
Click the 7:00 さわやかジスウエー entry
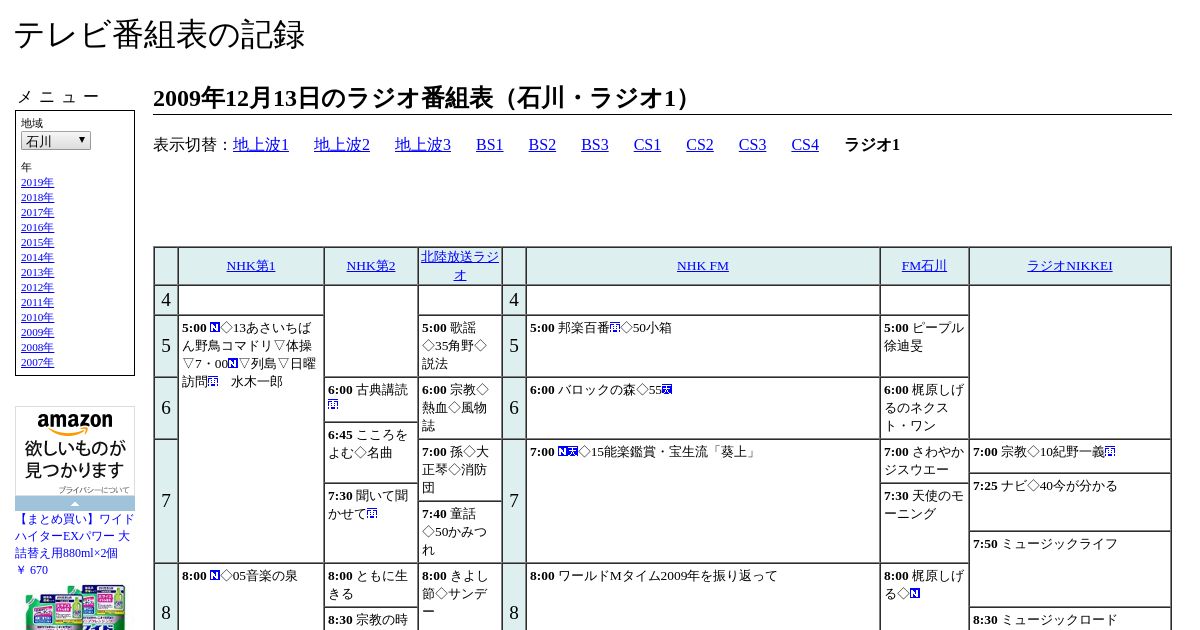pos(924,461)
